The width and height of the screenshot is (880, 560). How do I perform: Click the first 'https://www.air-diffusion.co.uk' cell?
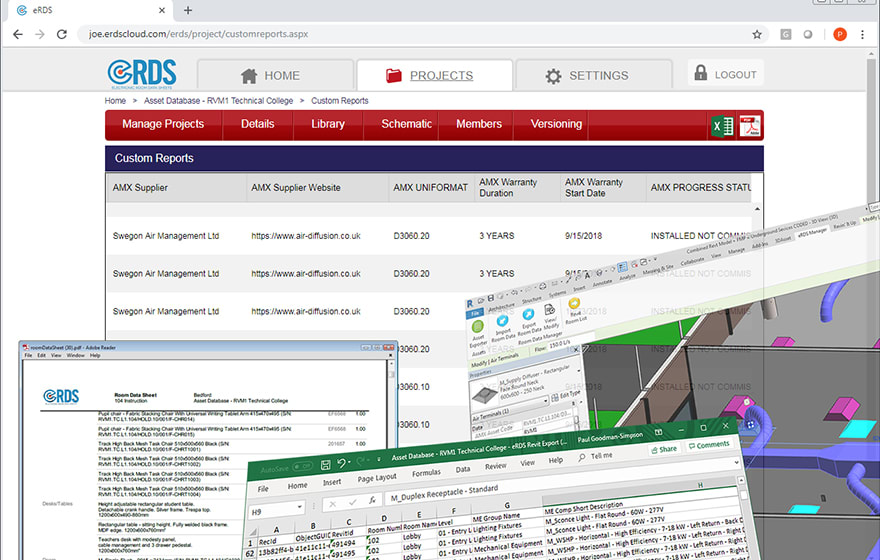click(x=306, y=236)
